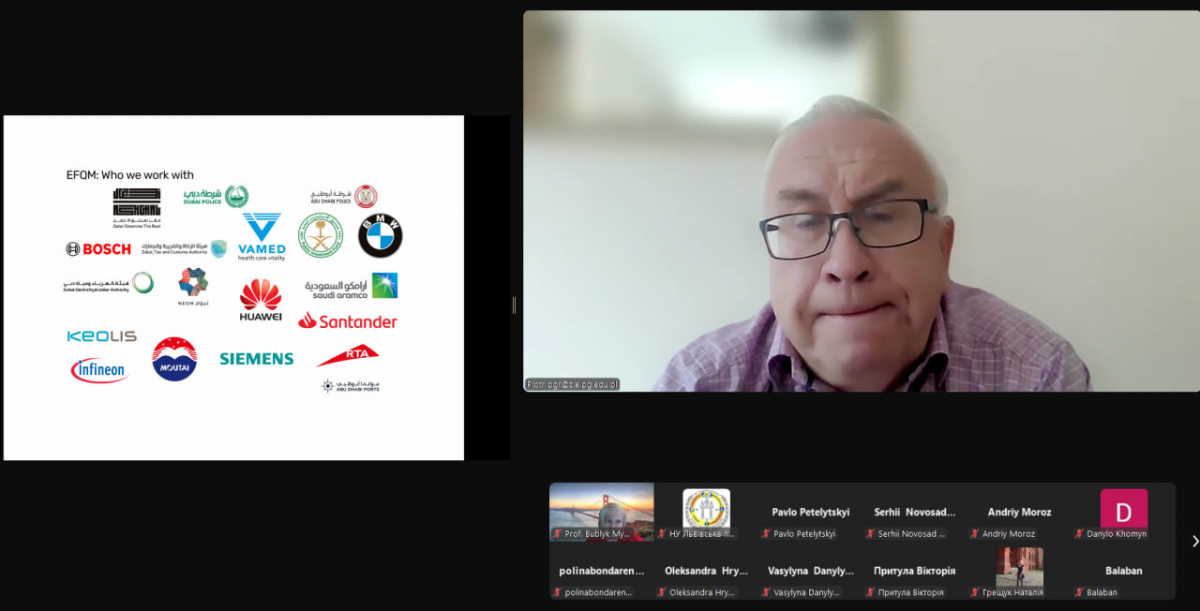Viewport: 1200px width, 611px height.
Task: Toggle the mic indicator for Serhii Novosad
Action: click(x=870, y=534)
